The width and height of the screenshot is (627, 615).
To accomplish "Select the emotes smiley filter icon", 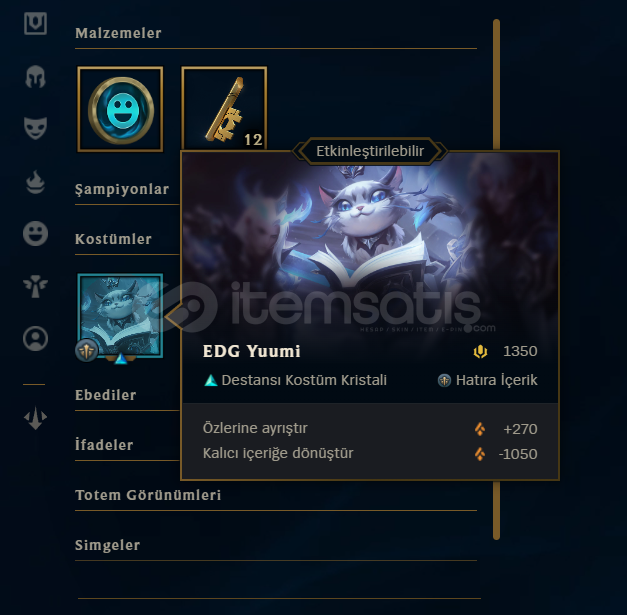I will coord(35,234).
